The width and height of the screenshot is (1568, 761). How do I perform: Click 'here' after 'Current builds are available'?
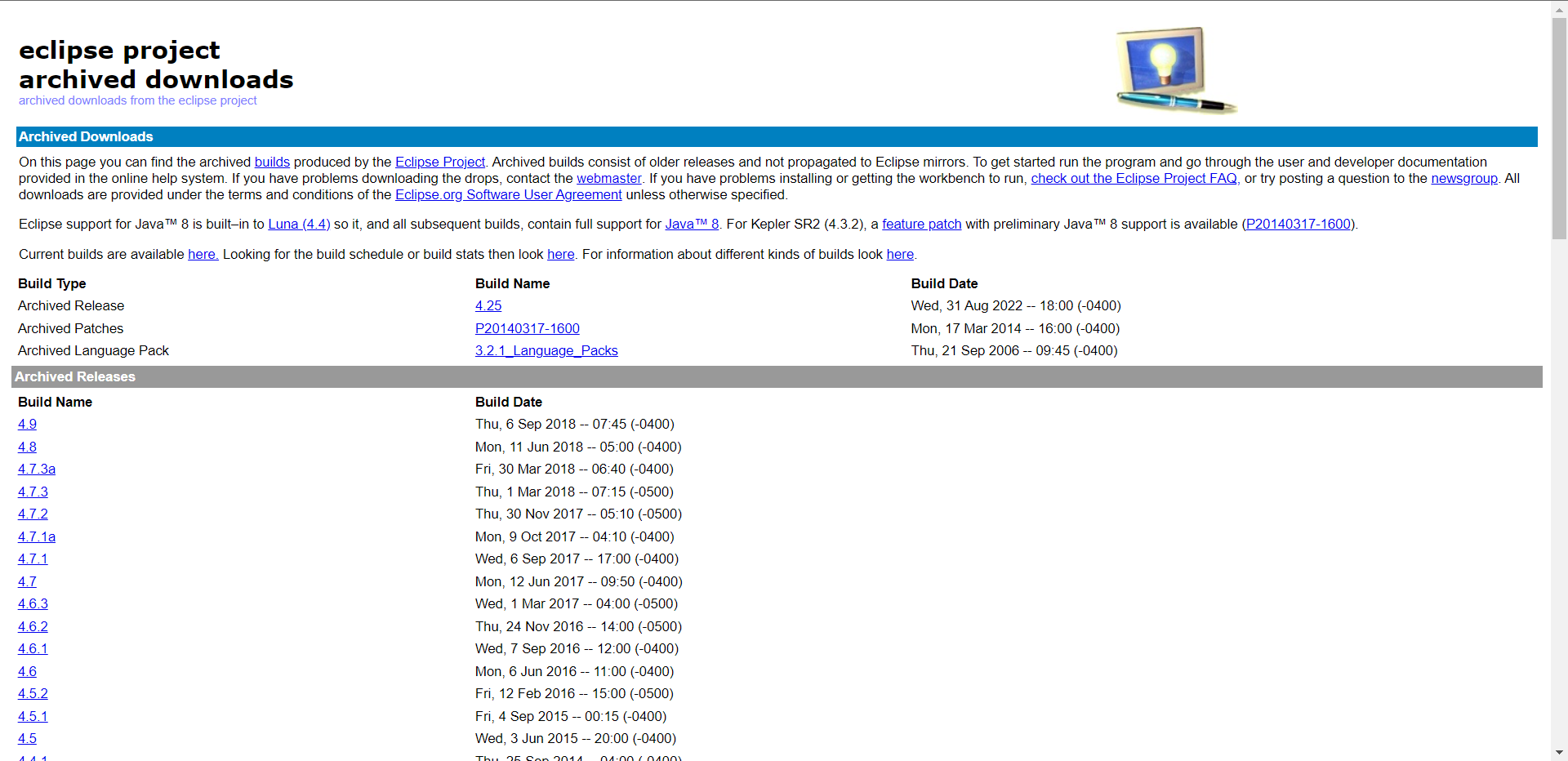click(x=203, y=254)
